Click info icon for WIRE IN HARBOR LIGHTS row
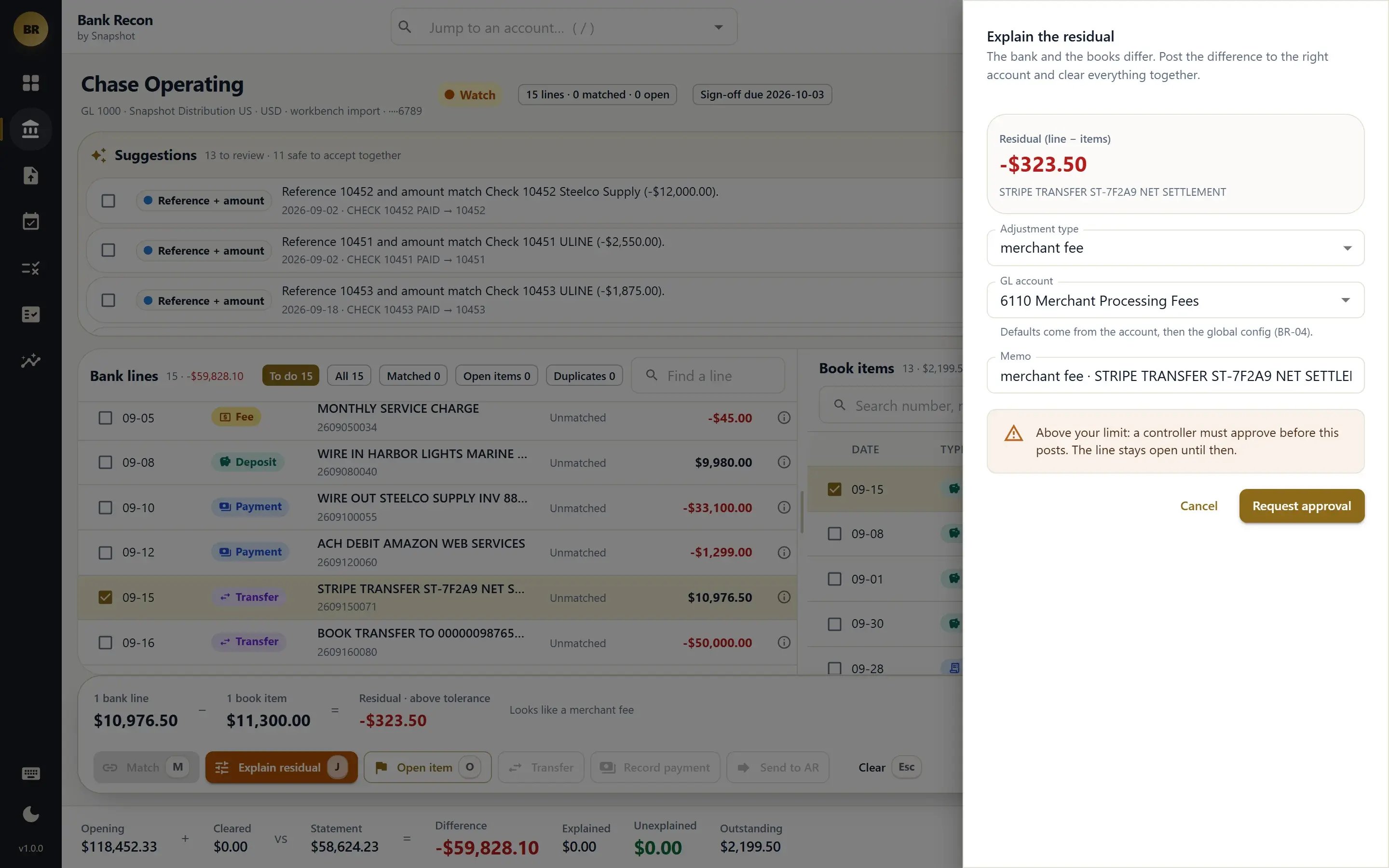Screen dimensions: 1389x868 [784, 462]
